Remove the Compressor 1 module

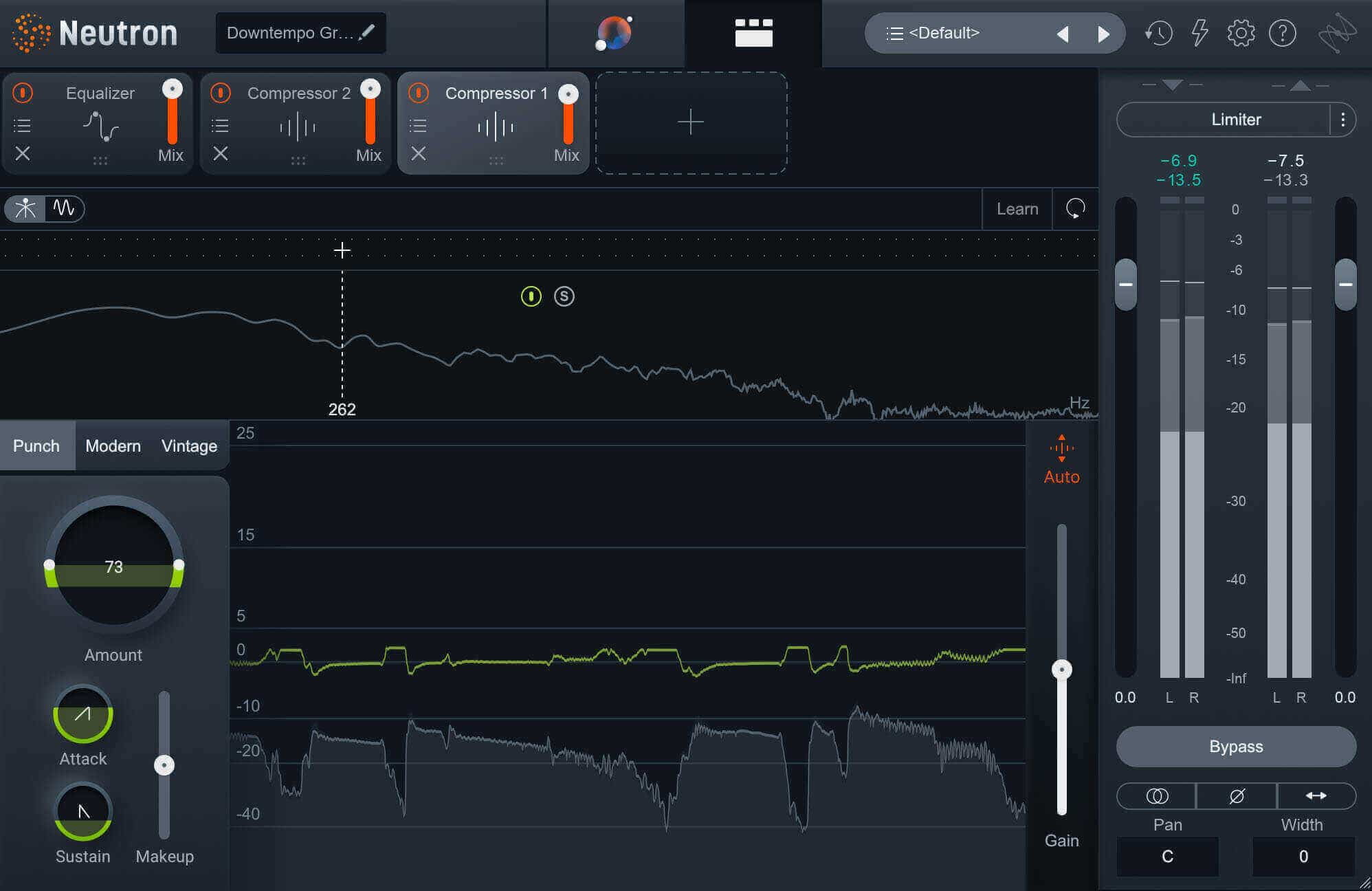tap(419, 153)
